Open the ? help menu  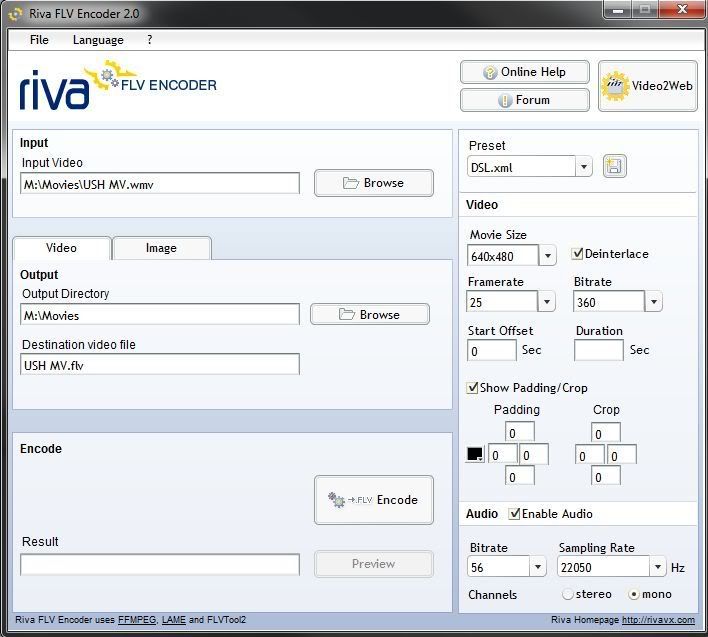[x=149, y=40]
